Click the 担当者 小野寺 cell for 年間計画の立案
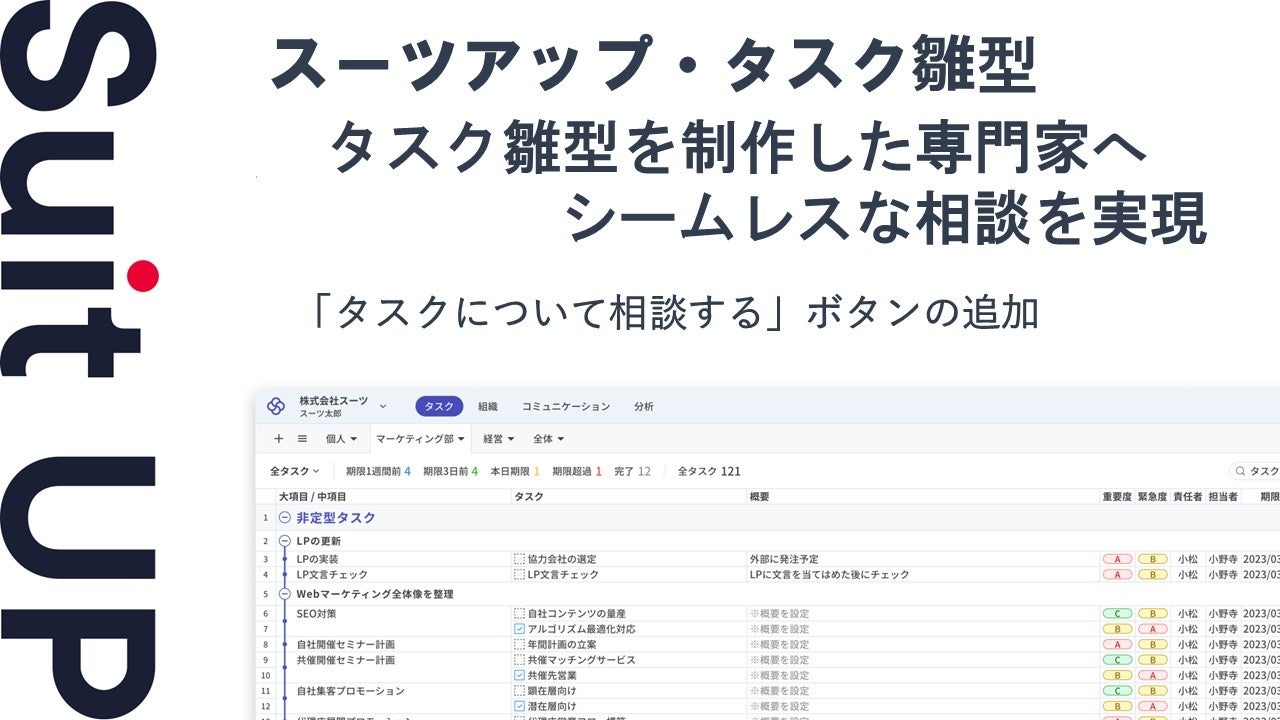 pyautogui.click(x=1222, y=645)
